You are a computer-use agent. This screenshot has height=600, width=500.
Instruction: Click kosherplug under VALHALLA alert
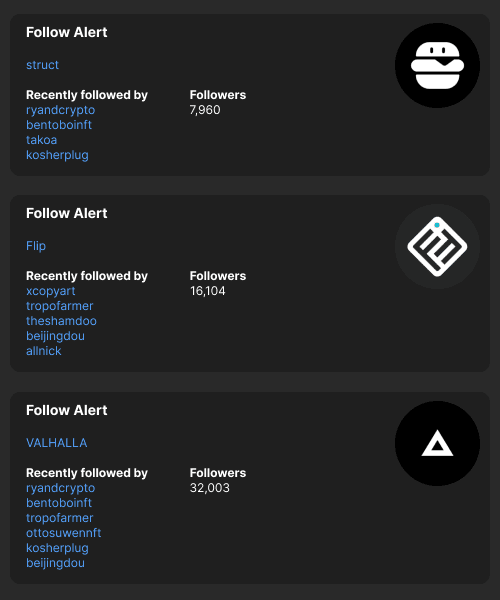click(57, 548)
